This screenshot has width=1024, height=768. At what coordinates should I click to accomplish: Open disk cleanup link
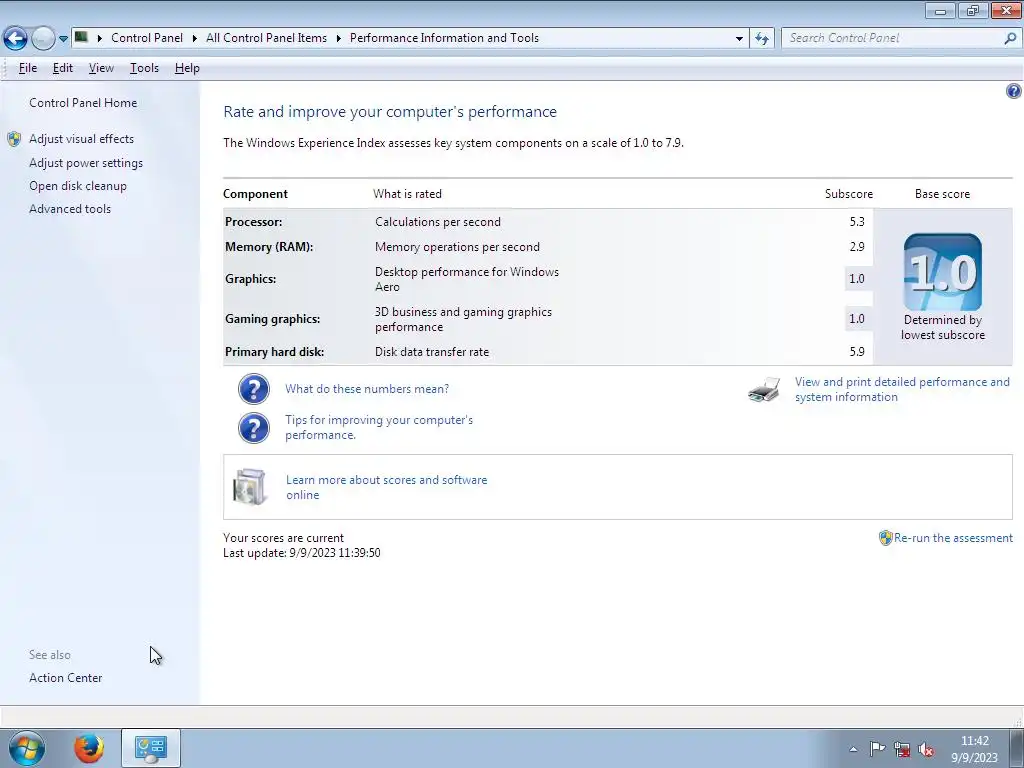[x=78, y=185]
